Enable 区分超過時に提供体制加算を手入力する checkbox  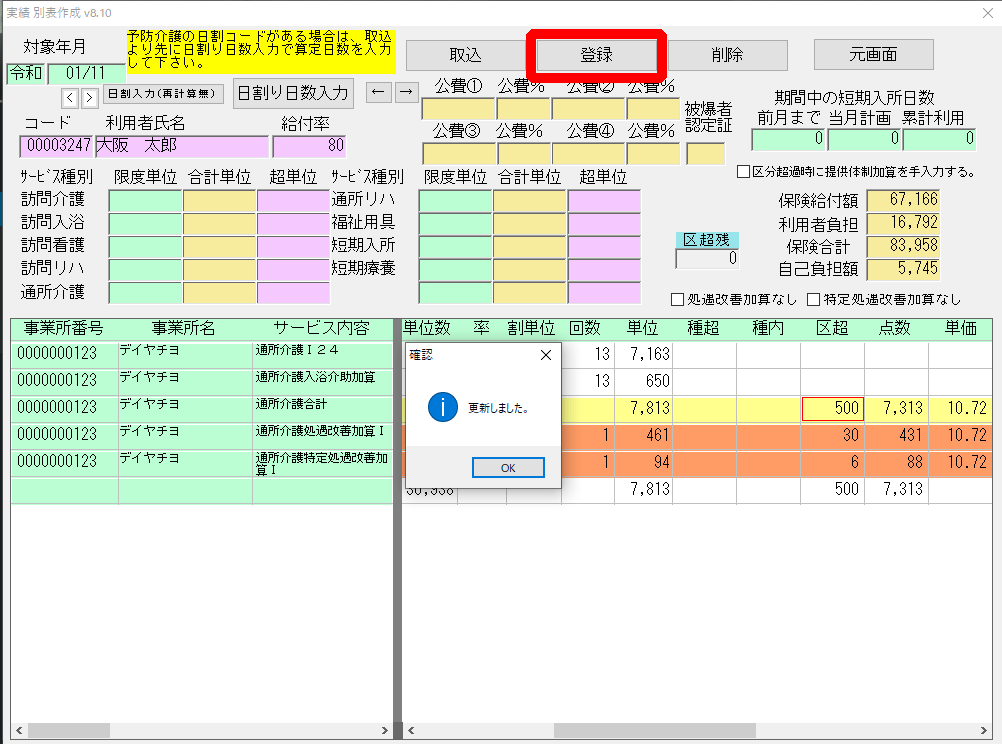tap(743, 172)
